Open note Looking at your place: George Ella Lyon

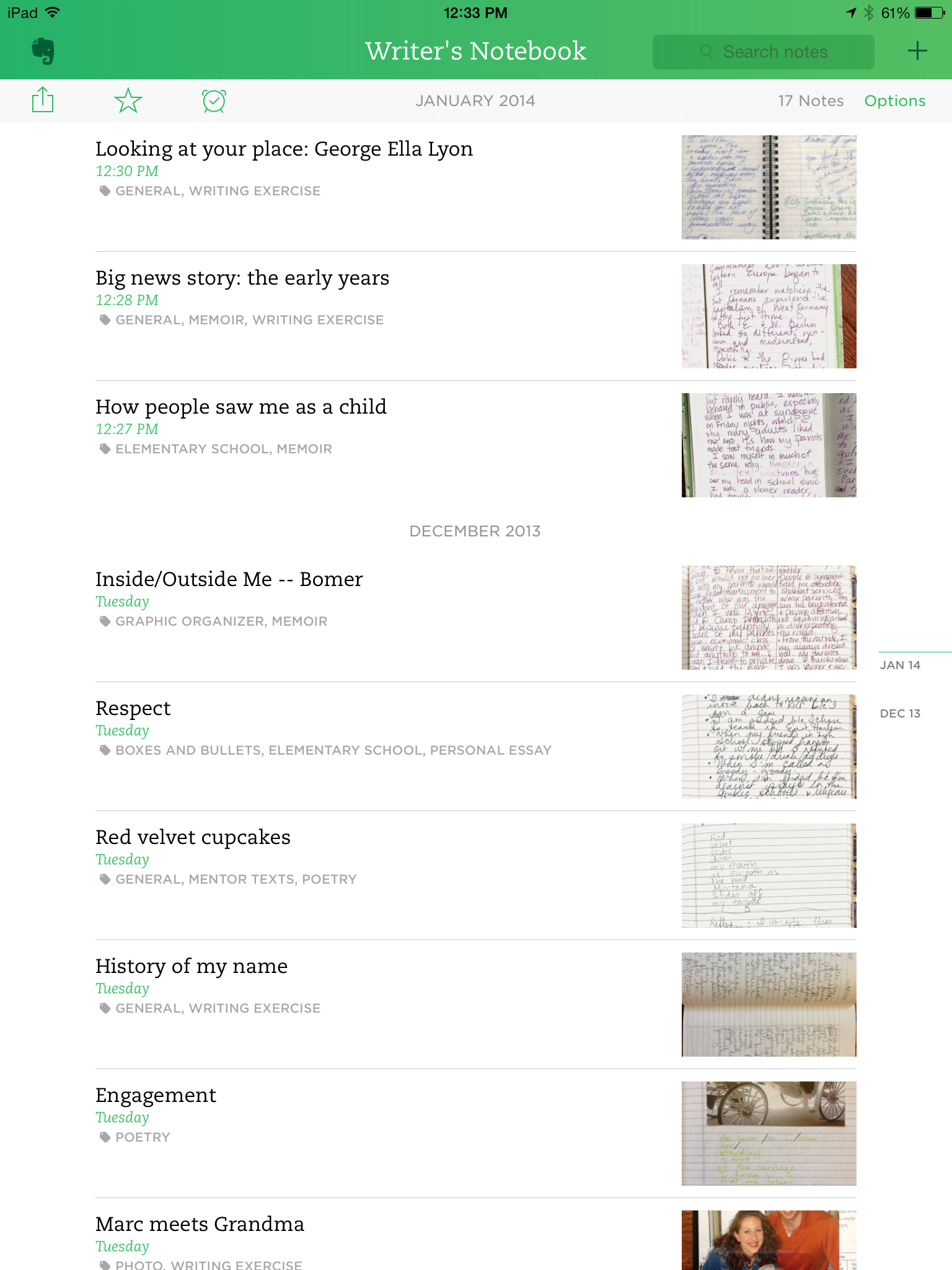(x=475, y=187)
